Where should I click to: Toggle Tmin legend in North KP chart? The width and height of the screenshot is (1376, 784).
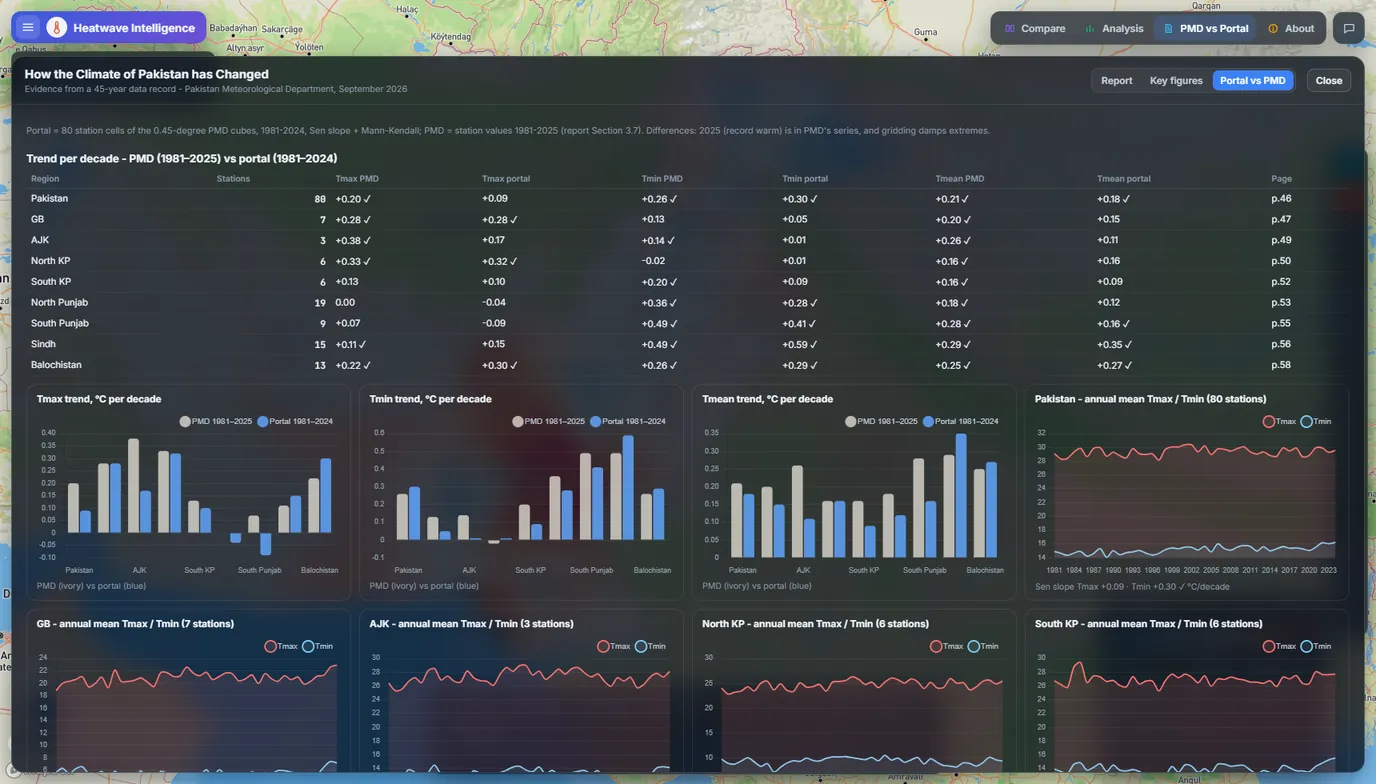pyautogui.click(x=984, y=647)
